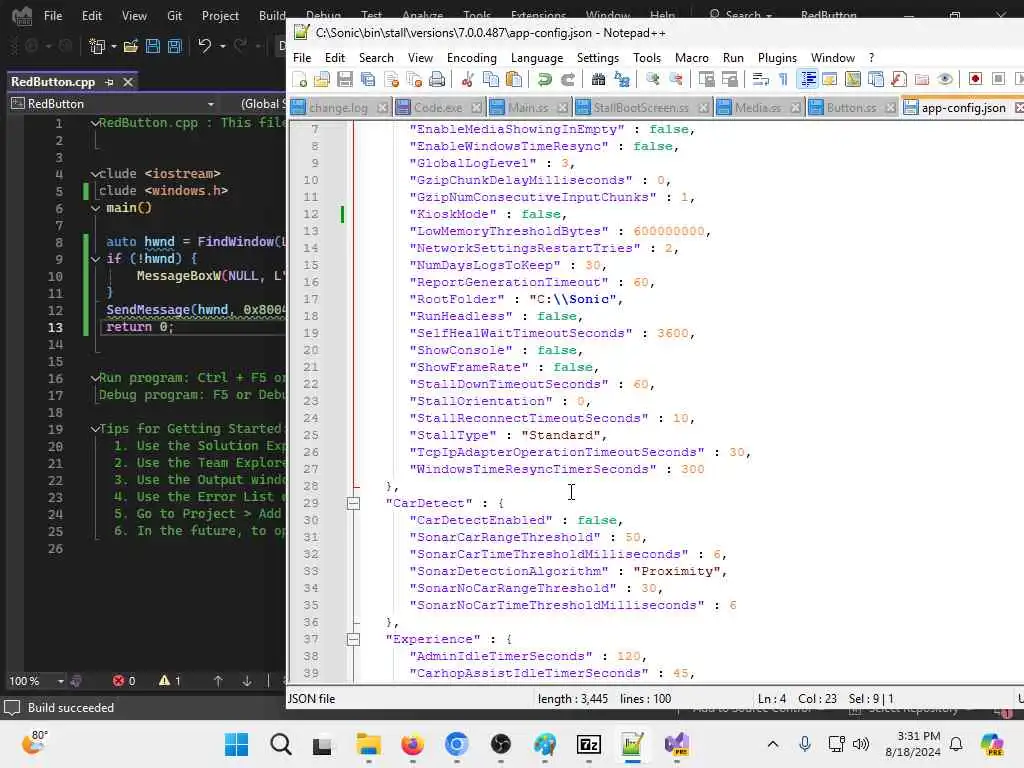Click Notepad++ New file toolbar icon
Screen dimensions: 1024x768
click(x=300, y=80)
